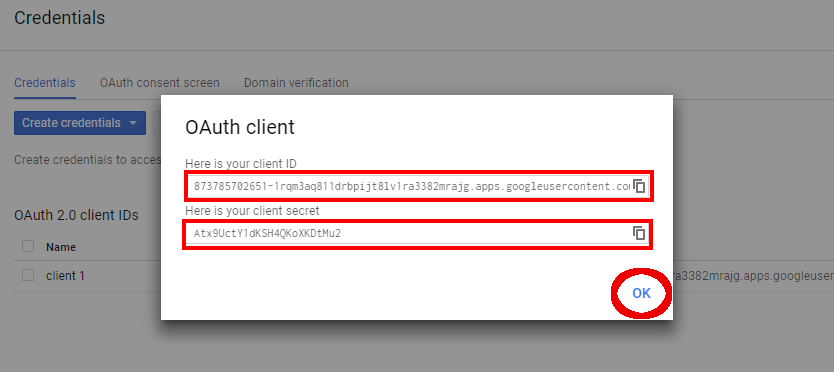The width and height of the screenshot is (834, 372).
Task: Click the OAuth 2.0 client IDs heading
Action: point(76,216)
